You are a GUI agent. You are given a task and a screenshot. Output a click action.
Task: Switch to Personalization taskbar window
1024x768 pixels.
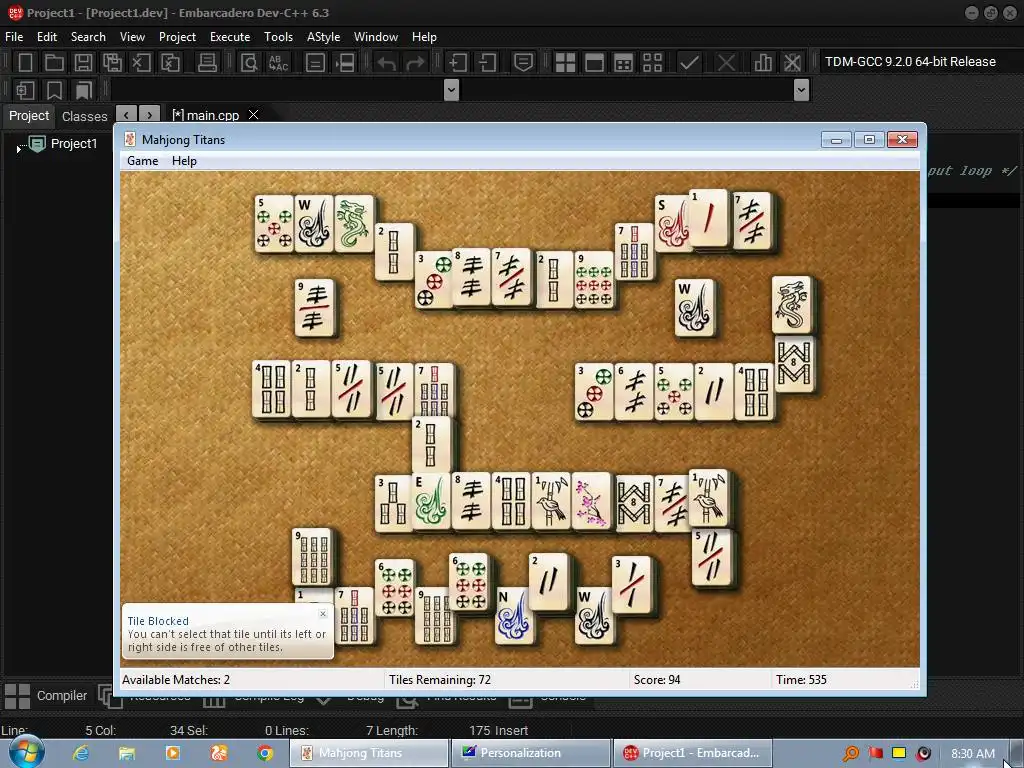coord(530,753)
